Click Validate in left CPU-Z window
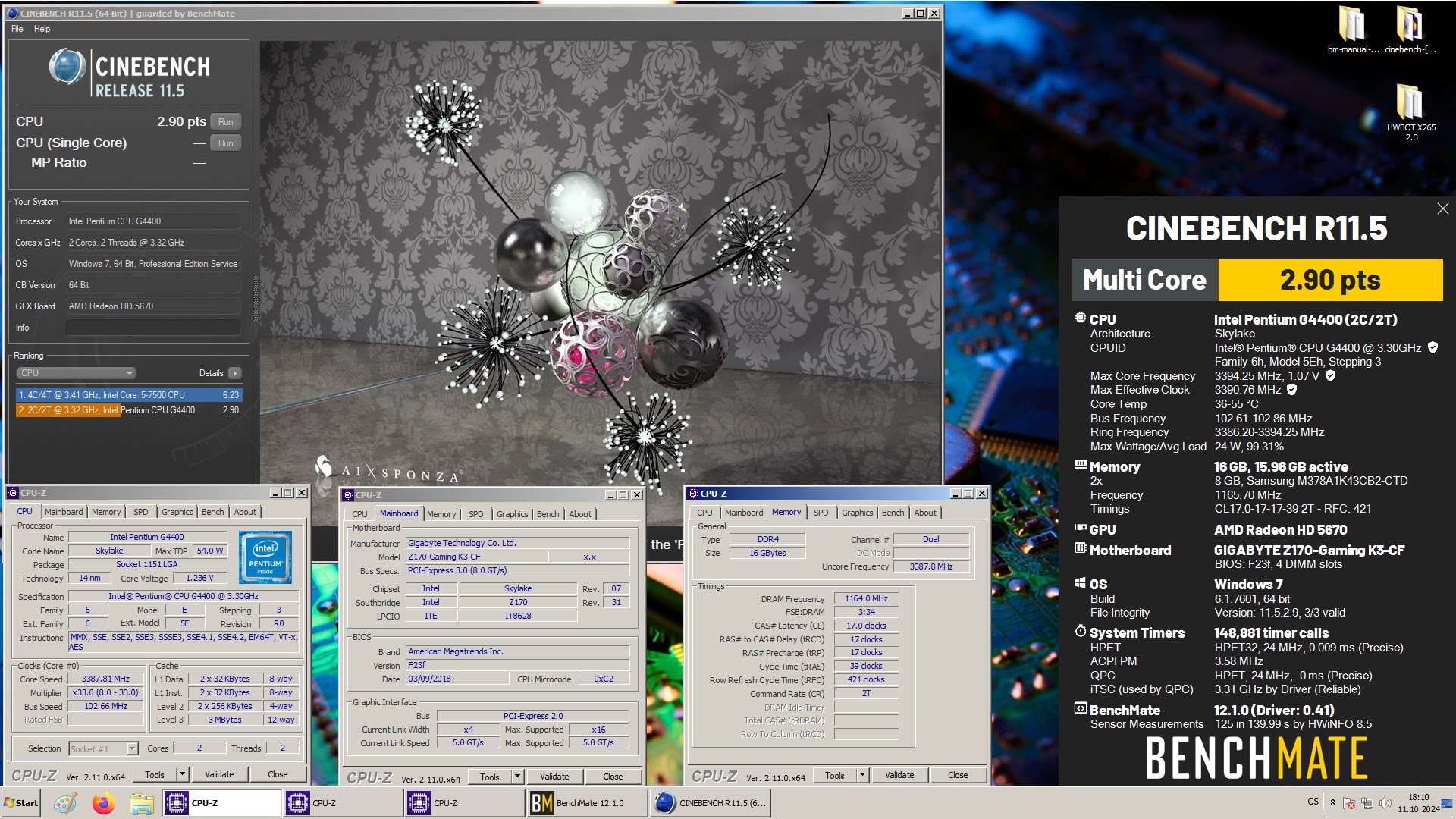The height and width of the screenshot is (819, 1456). 219,774
